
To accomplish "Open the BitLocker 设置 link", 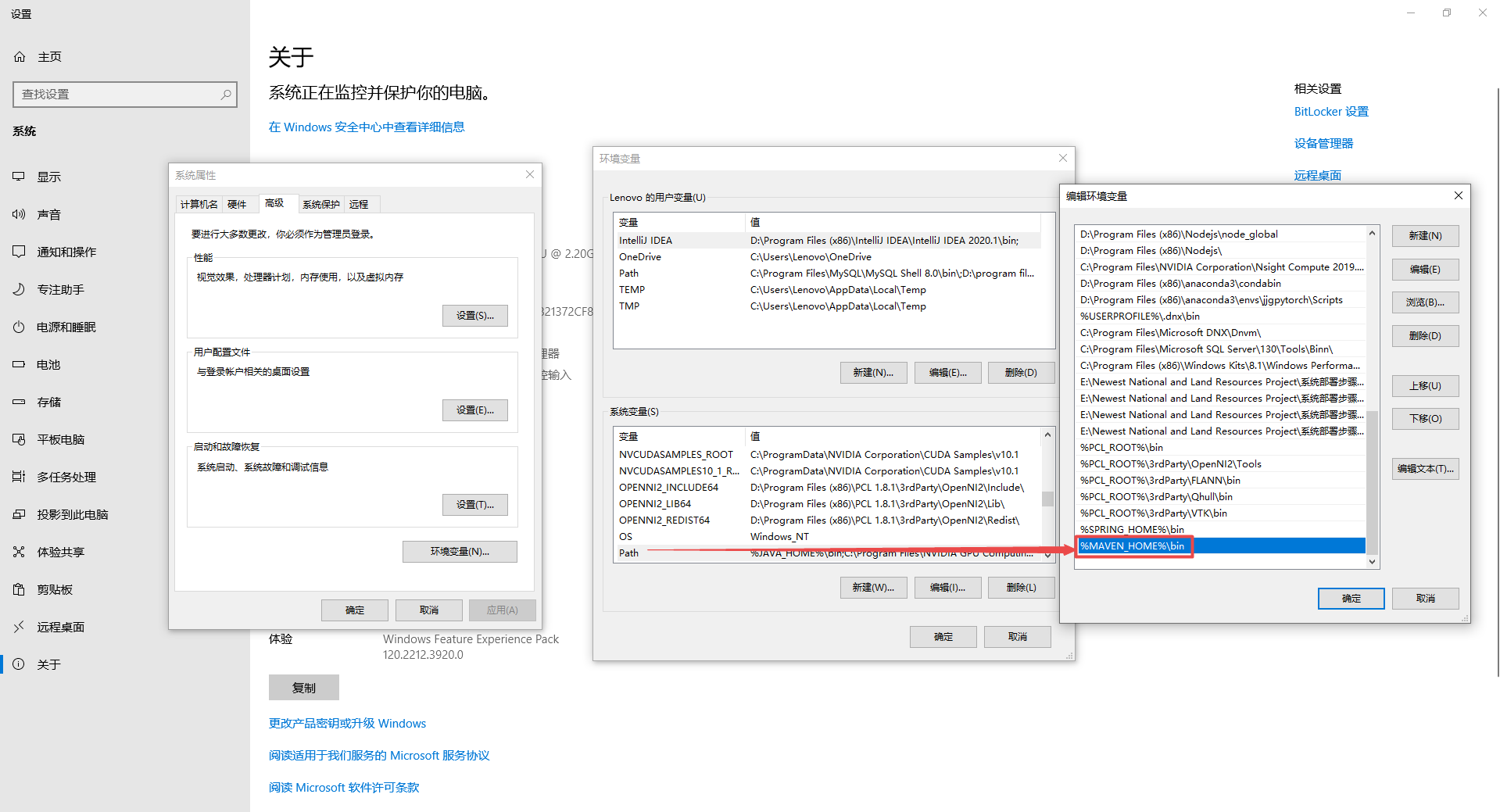I will (x=1330, y=111).
